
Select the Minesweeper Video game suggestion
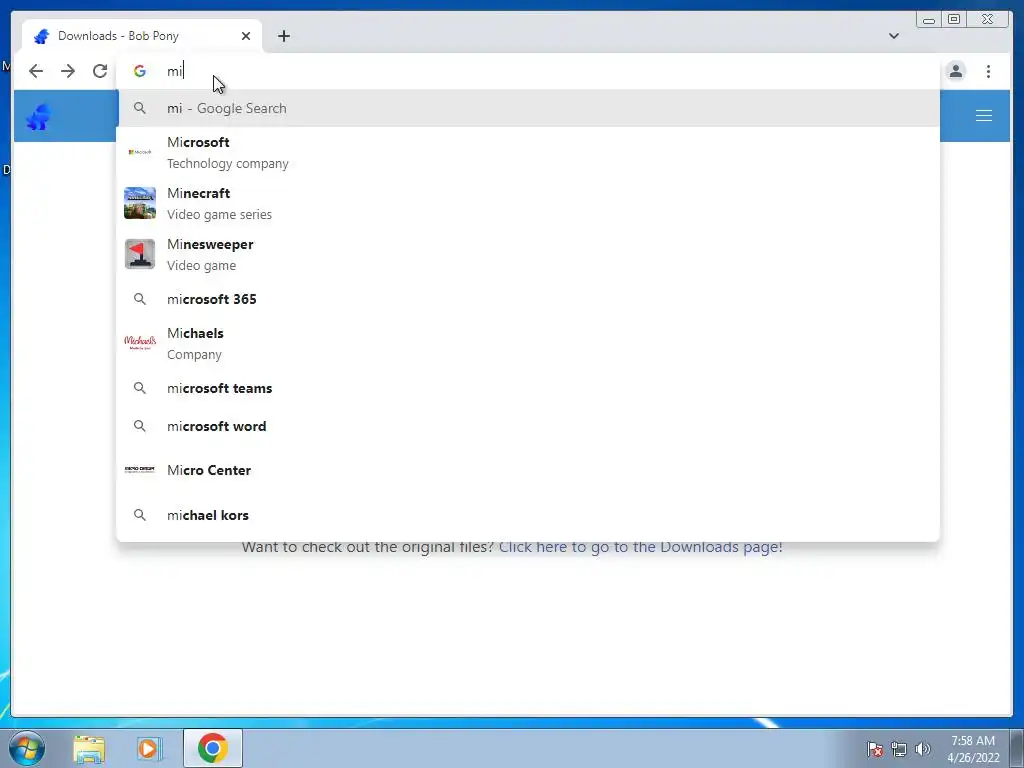(x=528, y=254)
